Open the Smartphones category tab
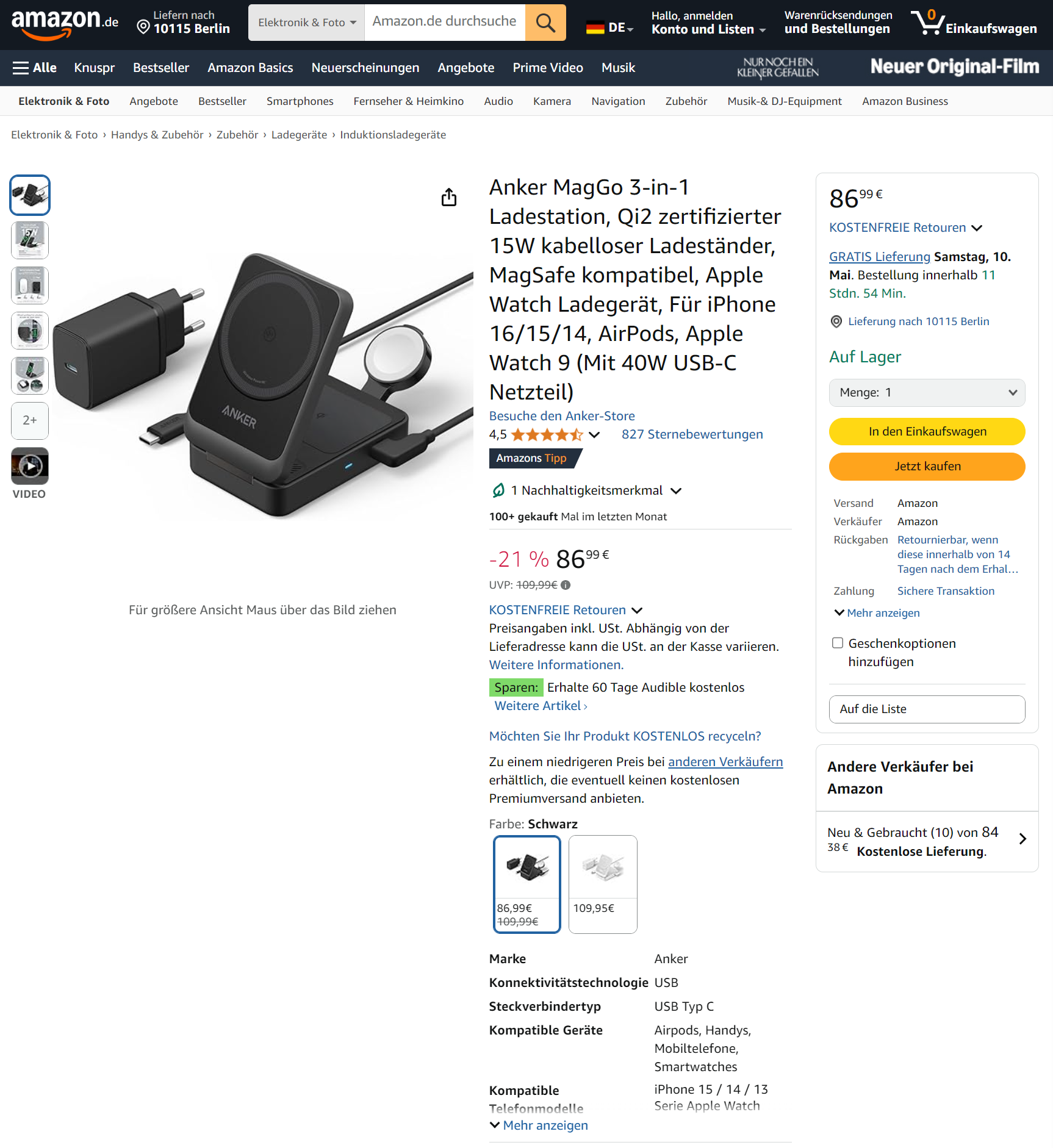Screen dimensions: 1053x1148 point(300,101)
